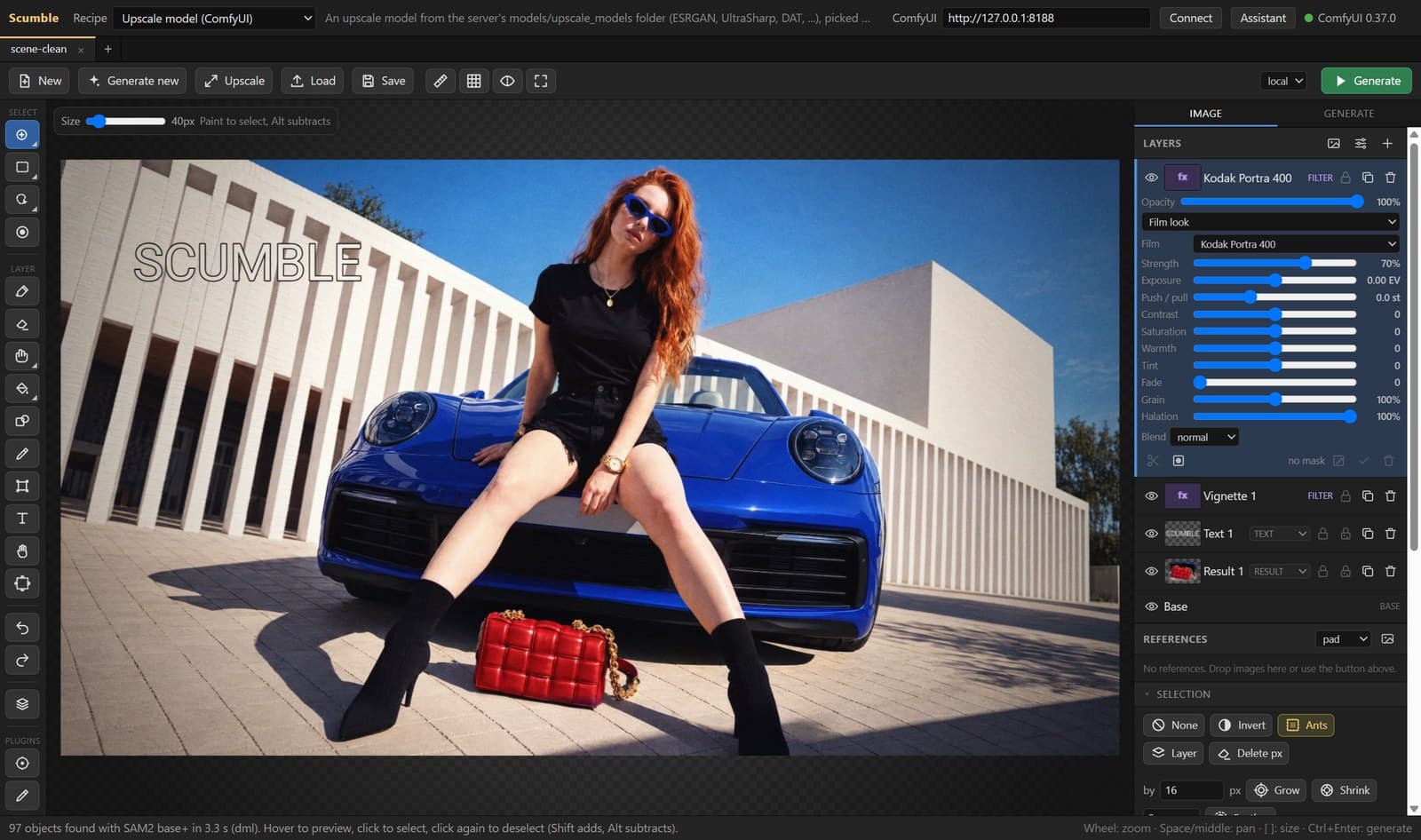Image resolution: width=1421 pixels, height=840 pixels.
Task: Open the Result 1 layer type dropdown
Action: point(1279,572)
